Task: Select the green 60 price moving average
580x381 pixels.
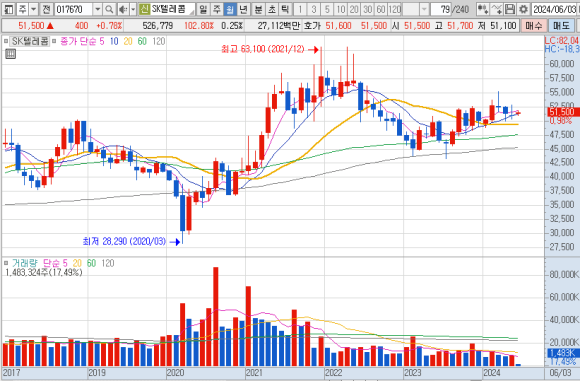Action: point(142,41)
